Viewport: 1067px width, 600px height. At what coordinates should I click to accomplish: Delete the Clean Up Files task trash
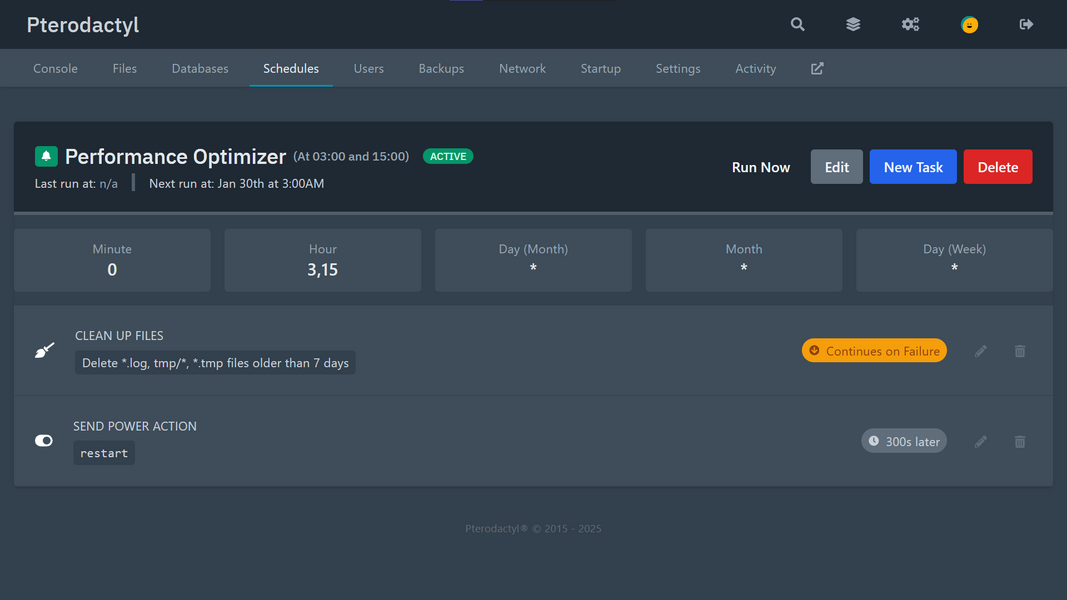(1020, 351)
